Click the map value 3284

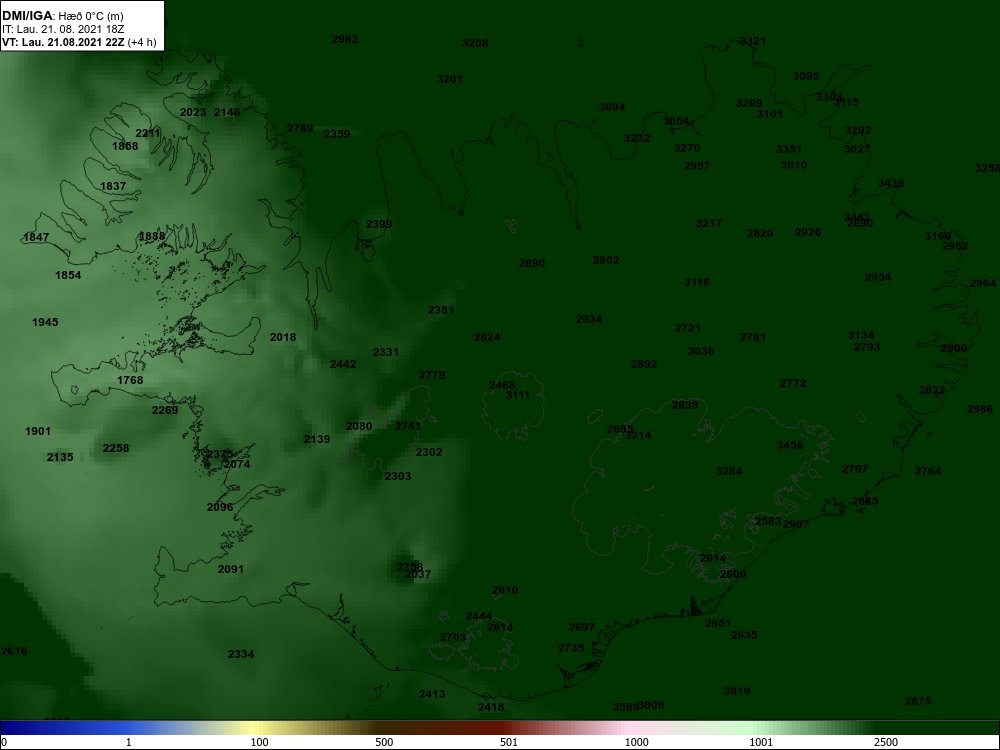click(730, 471)
